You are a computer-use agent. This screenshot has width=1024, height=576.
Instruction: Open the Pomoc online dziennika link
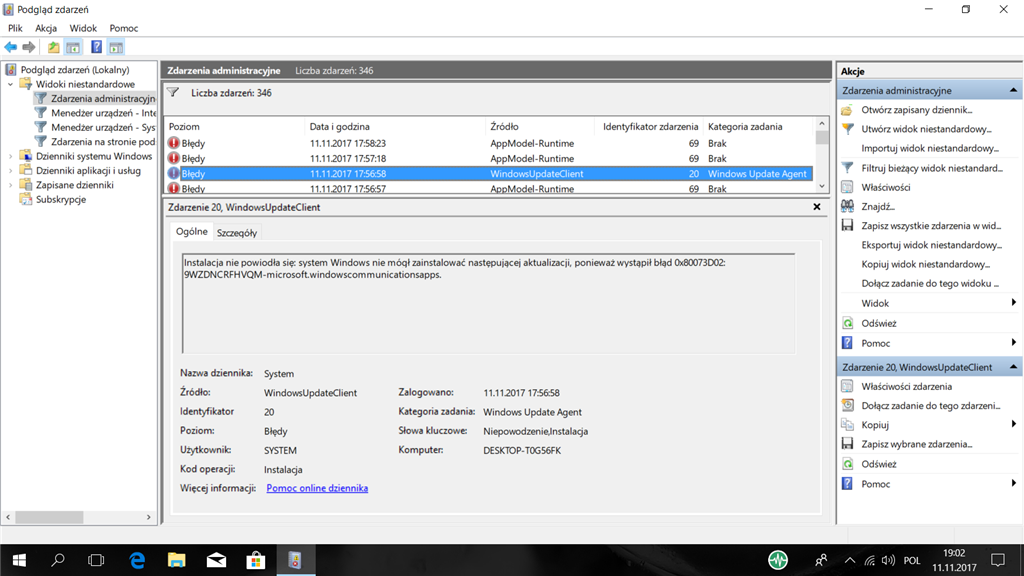click(317, 488)
